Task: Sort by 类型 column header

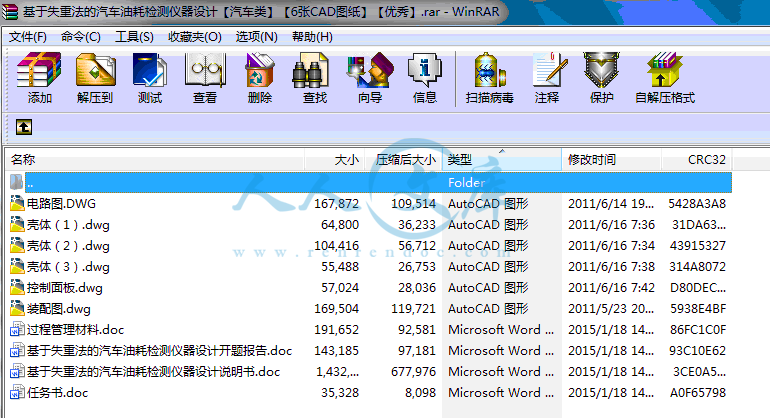Action: (x=502, y=159)
